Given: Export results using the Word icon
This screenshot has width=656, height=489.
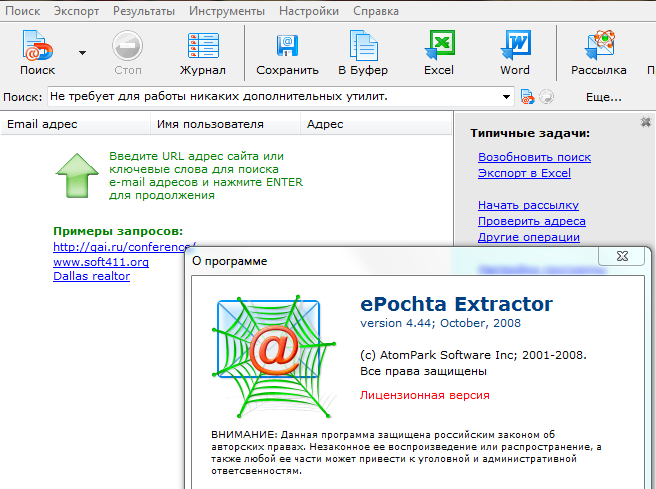Looking at the screenshot, I should click(515, 52).
